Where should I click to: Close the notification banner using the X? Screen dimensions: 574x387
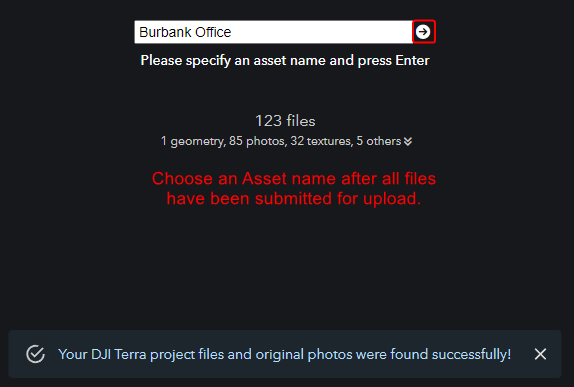click(540, 354)
